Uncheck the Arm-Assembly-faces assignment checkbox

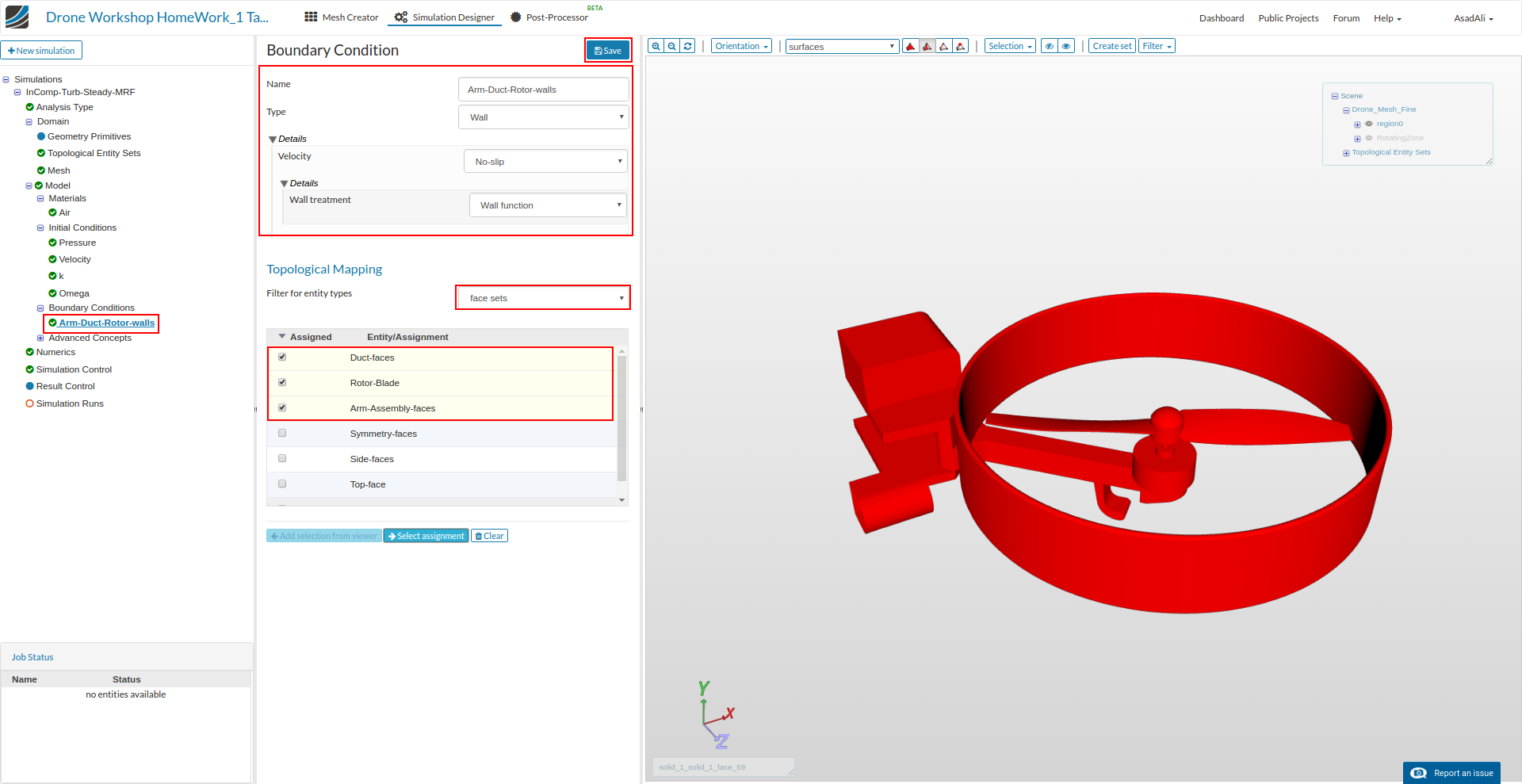(282, 408)
